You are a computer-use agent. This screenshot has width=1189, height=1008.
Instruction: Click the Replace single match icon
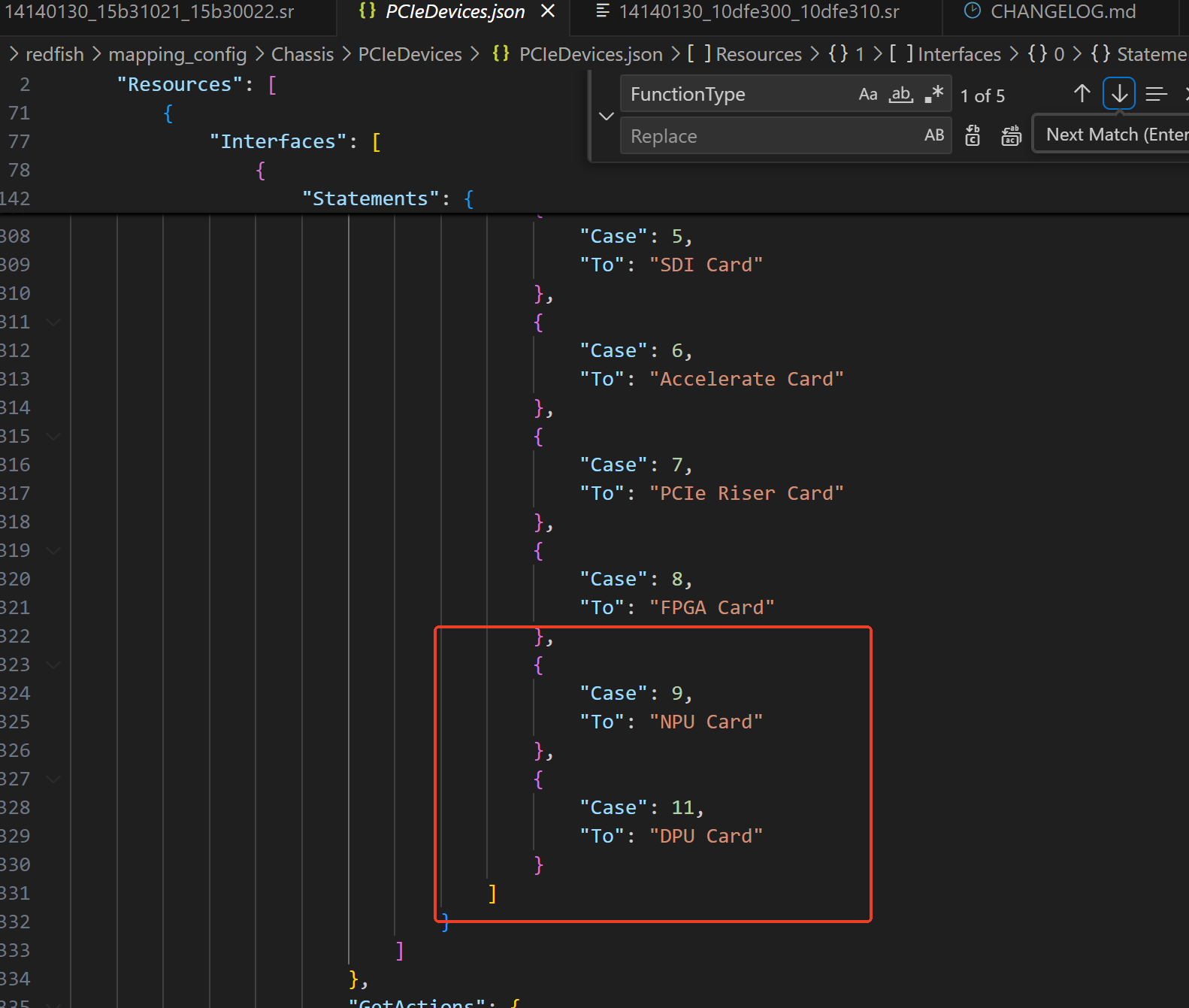click(973, 135)
